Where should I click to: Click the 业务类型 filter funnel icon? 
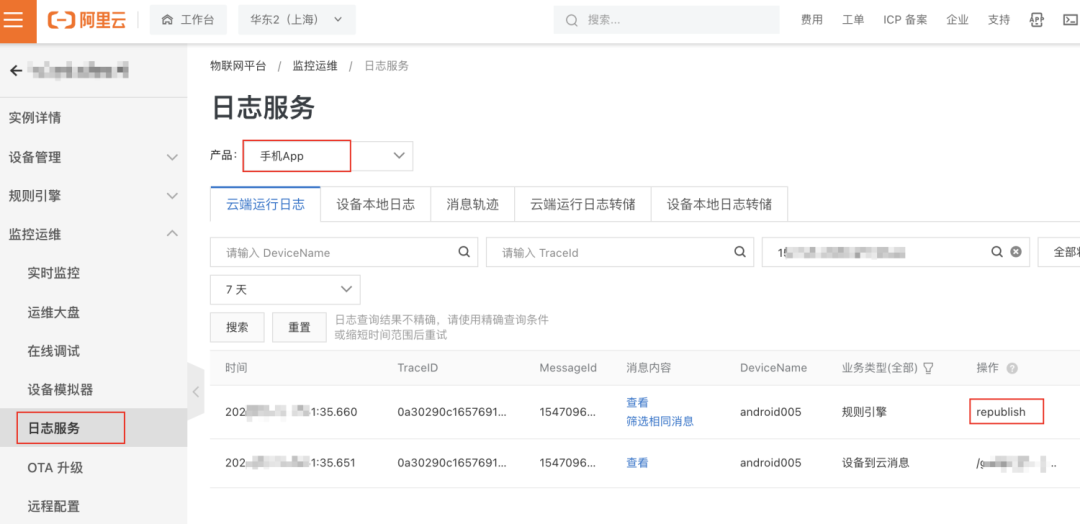[928, 368]
